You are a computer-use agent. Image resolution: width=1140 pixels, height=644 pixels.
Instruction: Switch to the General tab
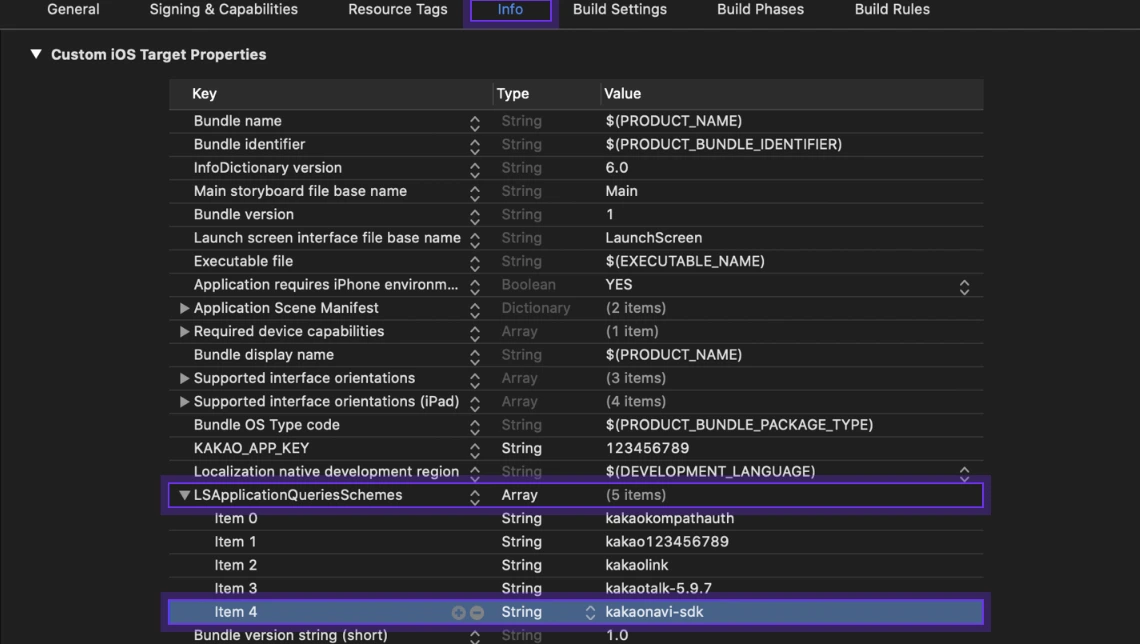(73, 9)
